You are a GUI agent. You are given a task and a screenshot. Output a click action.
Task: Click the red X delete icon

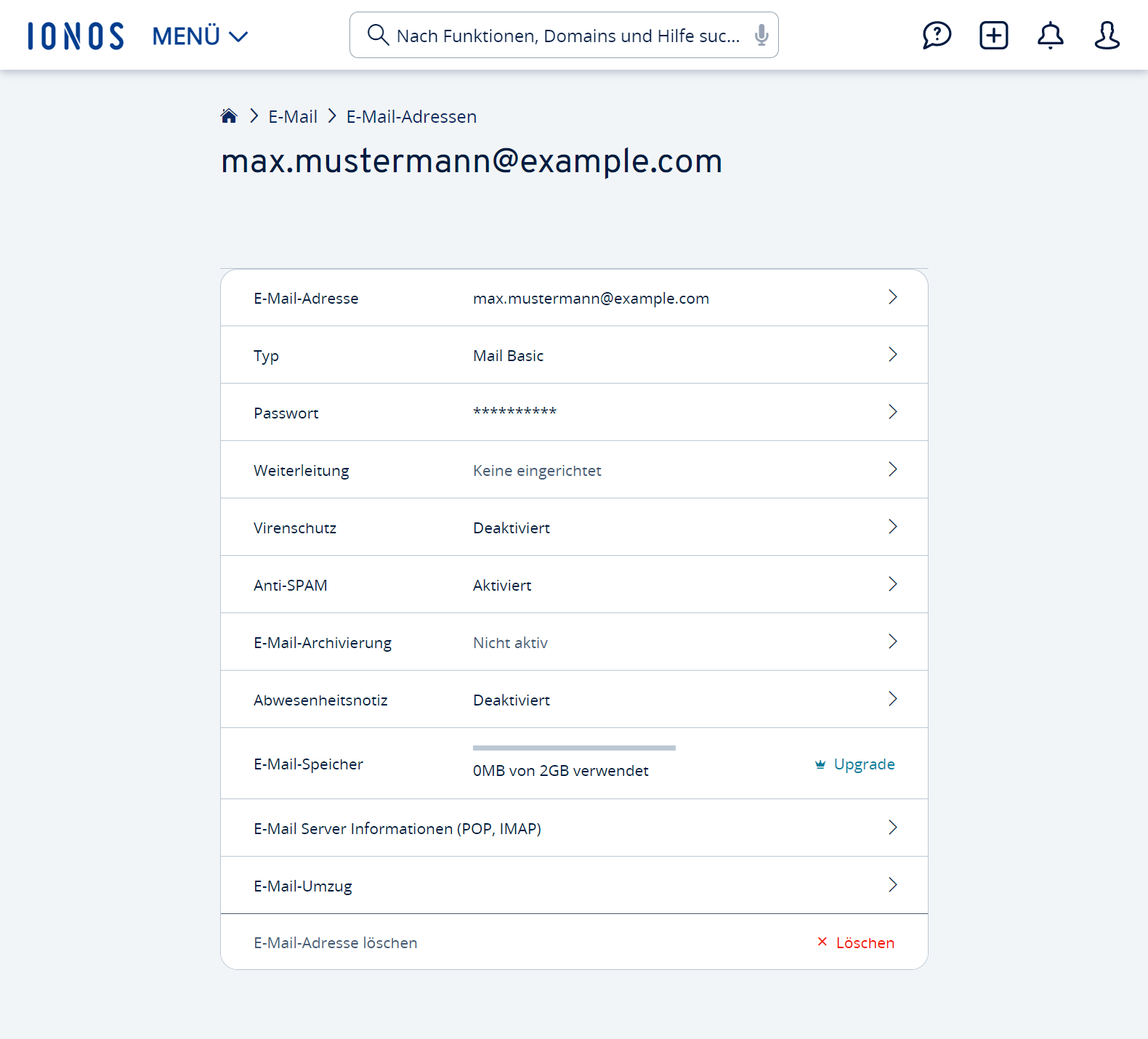tap(822, 942)
